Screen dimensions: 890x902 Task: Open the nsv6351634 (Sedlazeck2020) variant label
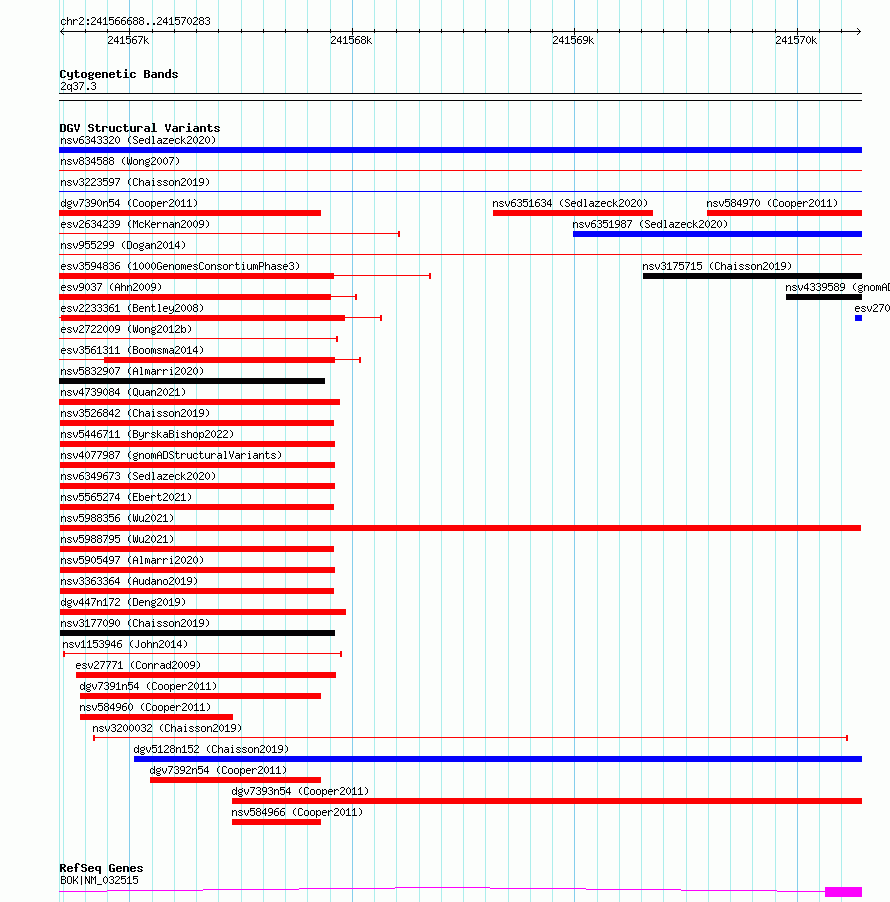tap(570, 203)
